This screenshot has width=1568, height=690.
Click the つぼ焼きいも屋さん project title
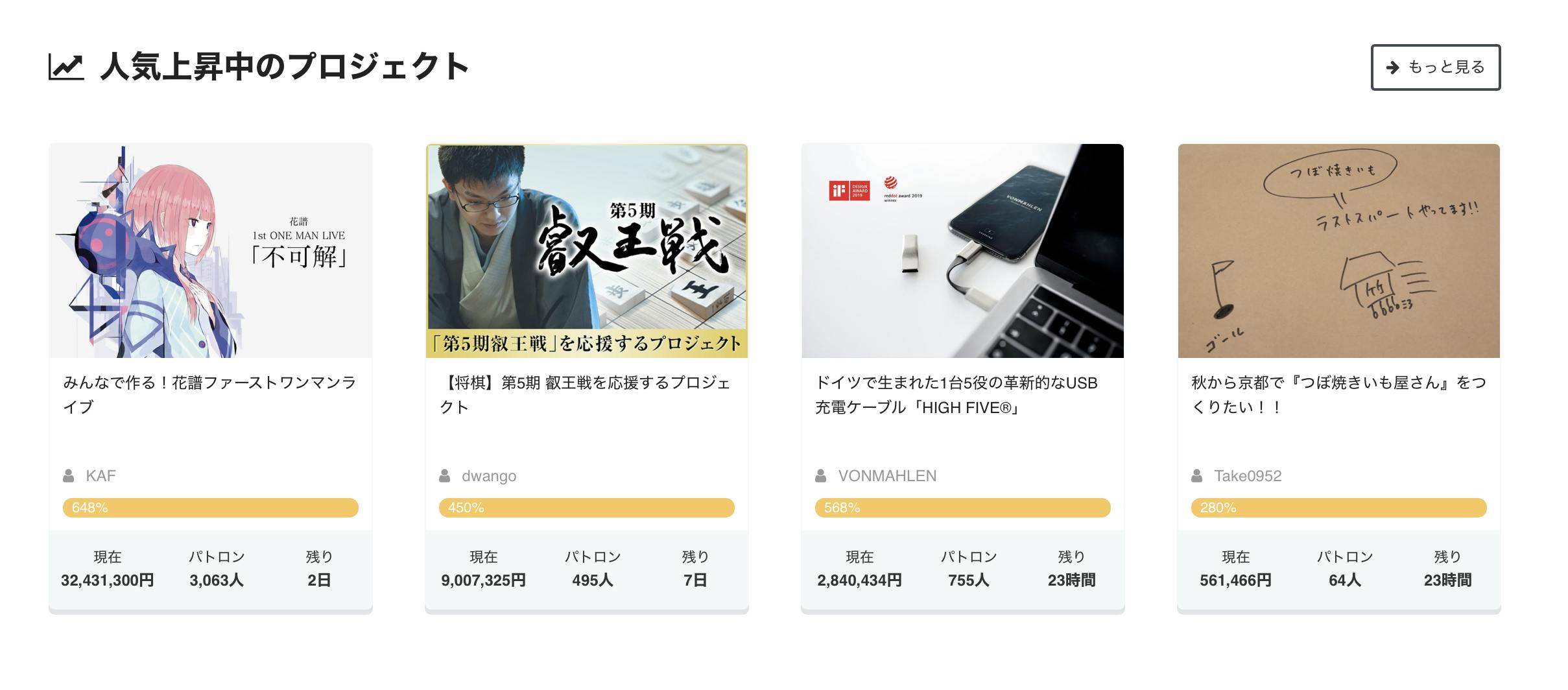pyautogui.click(x=1338, y=395)
